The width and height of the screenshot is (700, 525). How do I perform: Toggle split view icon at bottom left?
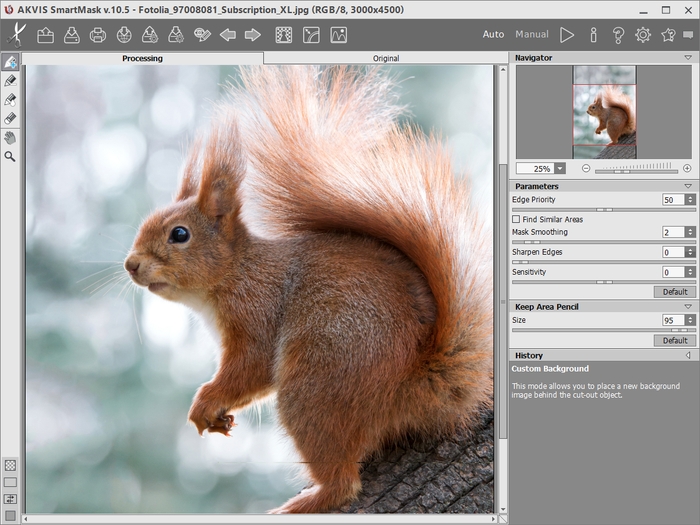(x=10, y=499)
